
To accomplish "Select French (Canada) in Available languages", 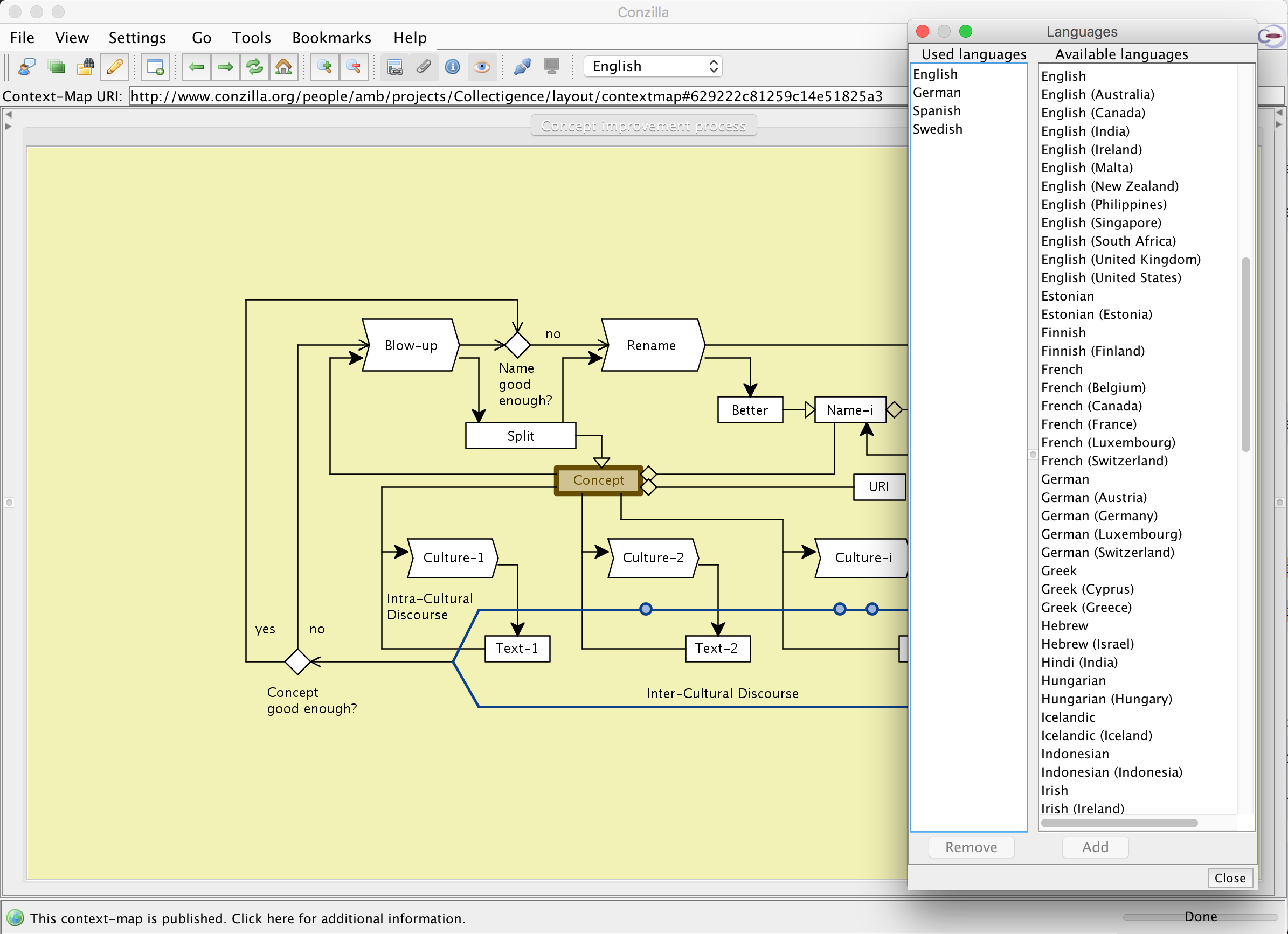I will point(1091,406).
